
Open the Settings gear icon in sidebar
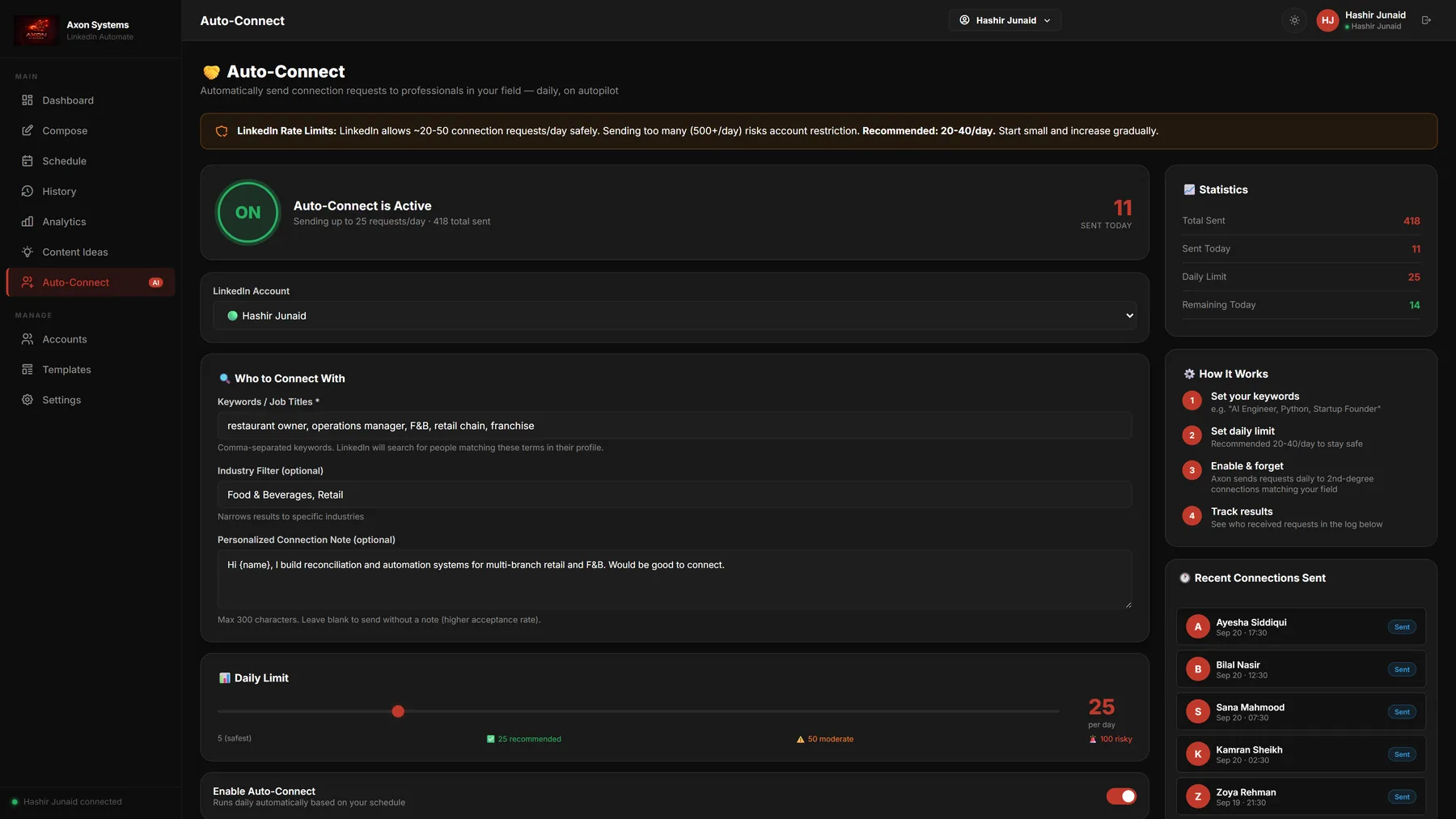click(x=28, y=400)
